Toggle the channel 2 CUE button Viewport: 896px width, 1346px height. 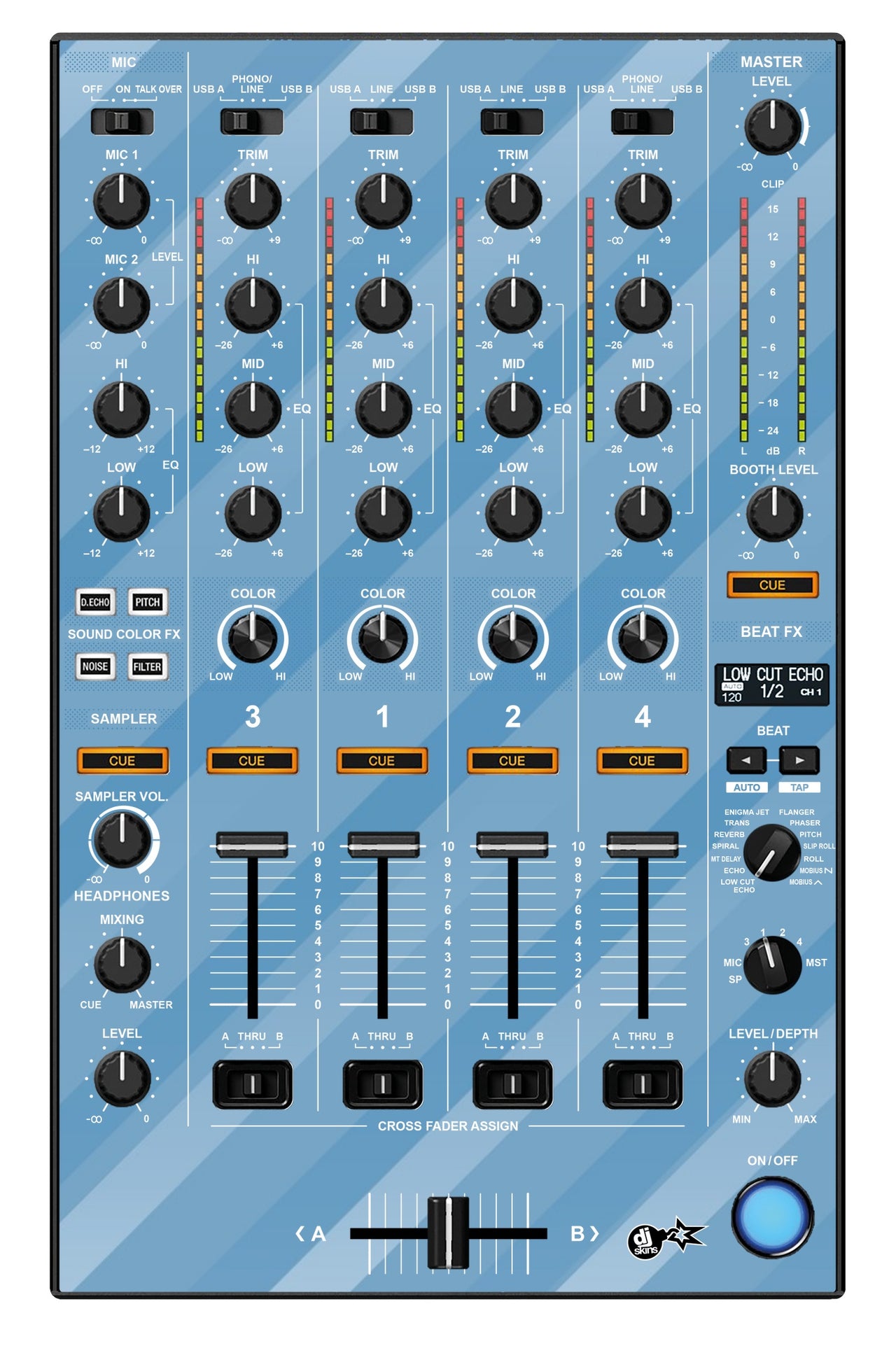coord(512,761)
